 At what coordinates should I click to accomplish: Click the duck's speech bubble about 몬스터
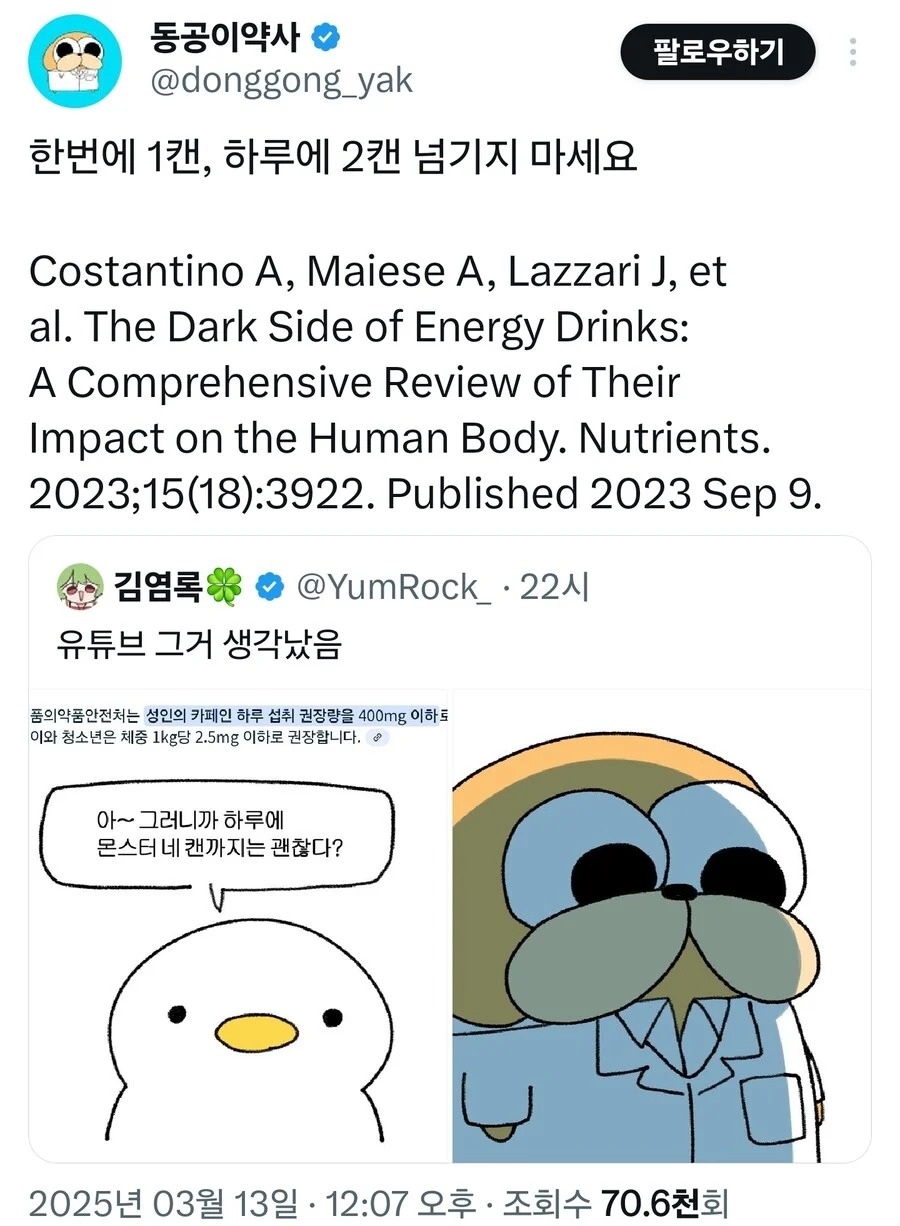(212, 835)
